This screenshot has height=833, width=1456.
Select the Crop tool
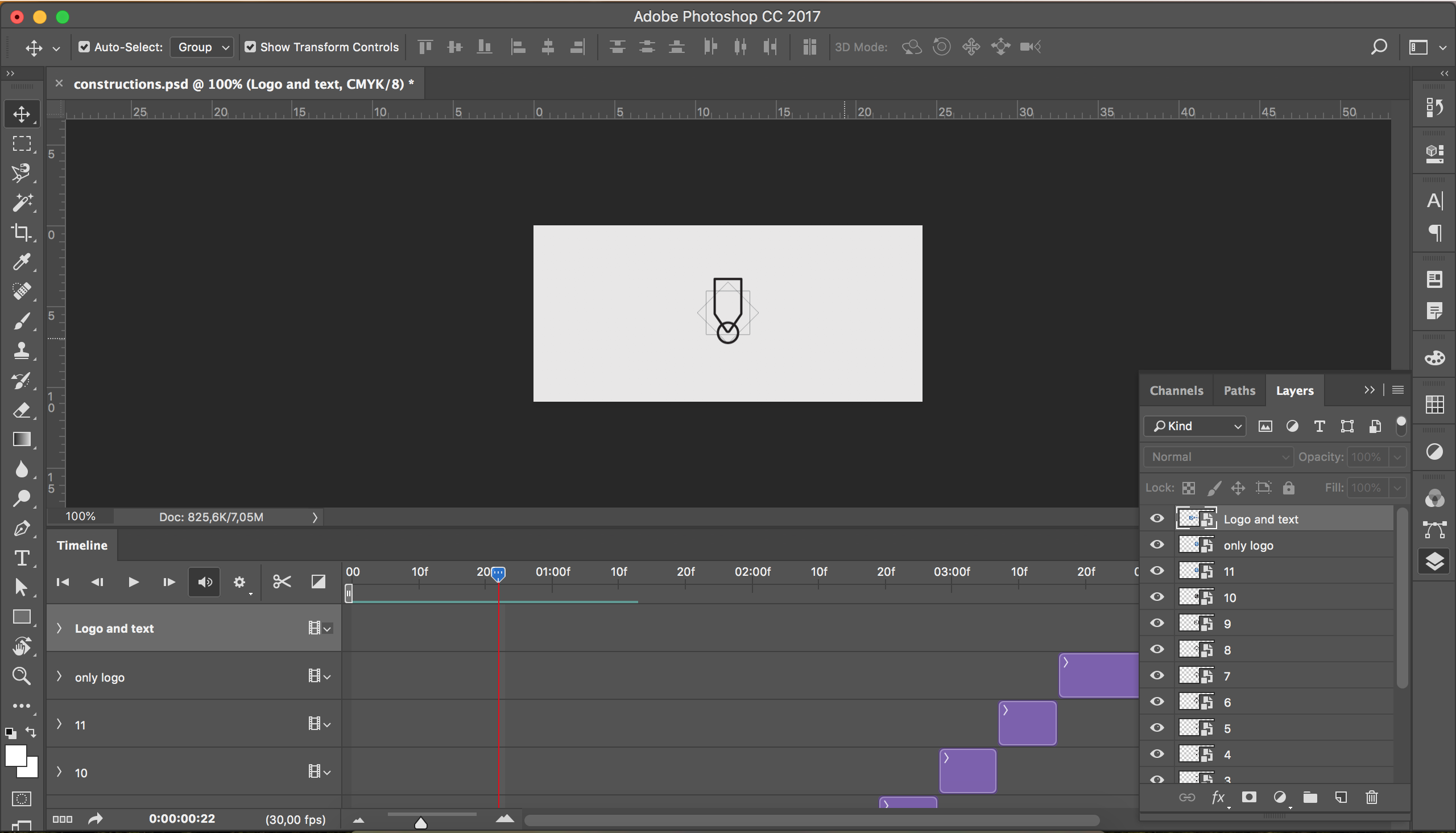coord(22,232)
